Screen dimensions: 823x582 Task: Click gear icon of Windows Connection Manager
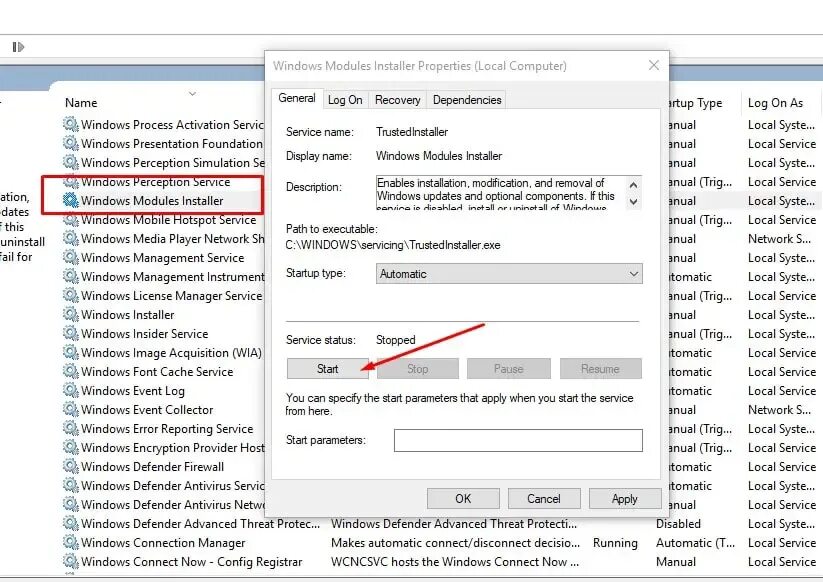coord(70,542)
